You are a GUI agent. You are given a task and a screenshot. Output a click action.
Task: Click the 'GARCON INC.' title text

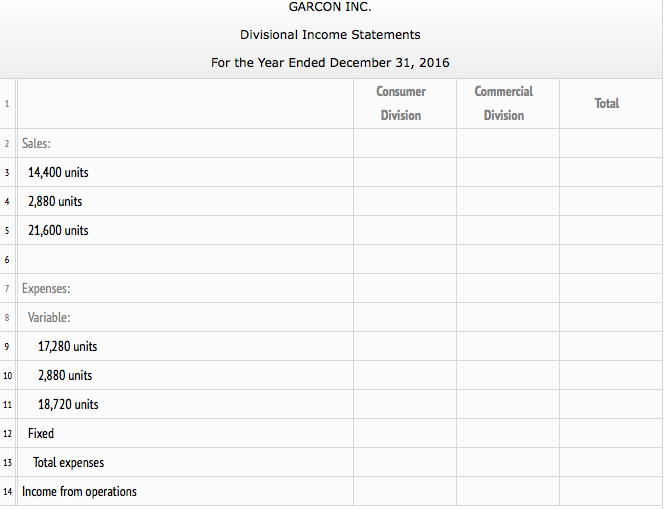pyautogui.click(x=330, y=7)
